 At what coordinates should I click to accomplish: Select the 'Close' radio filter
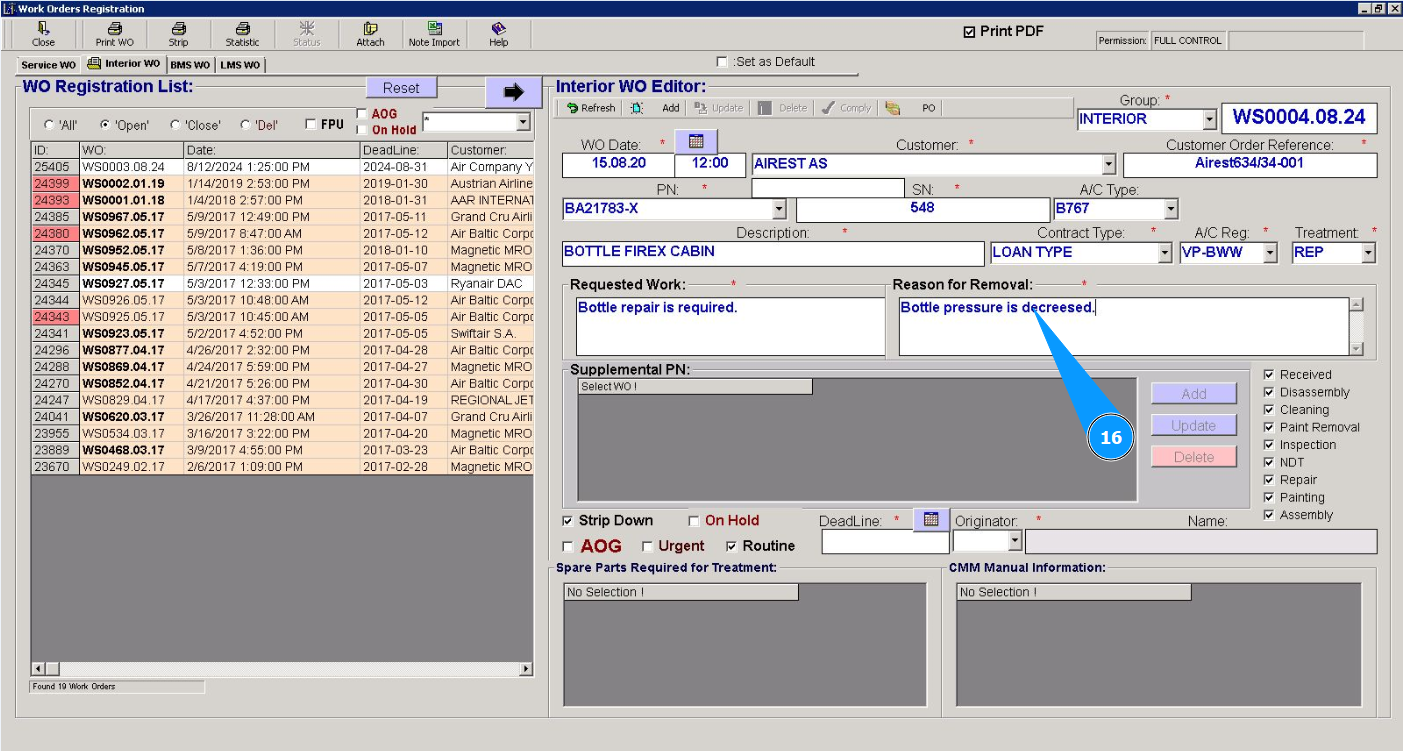176,125
